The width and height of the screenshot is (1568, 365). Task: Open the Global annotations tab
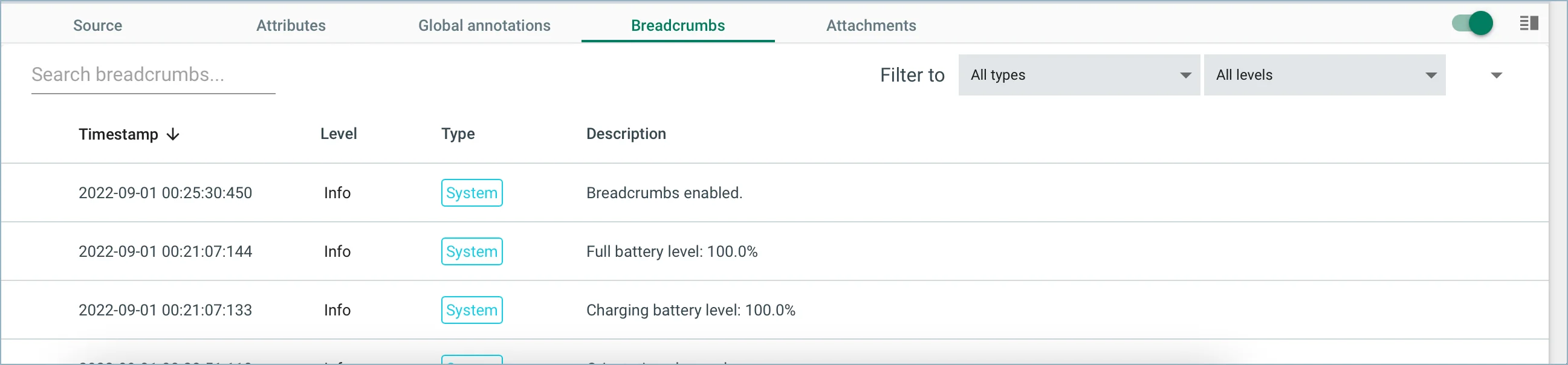484,25
